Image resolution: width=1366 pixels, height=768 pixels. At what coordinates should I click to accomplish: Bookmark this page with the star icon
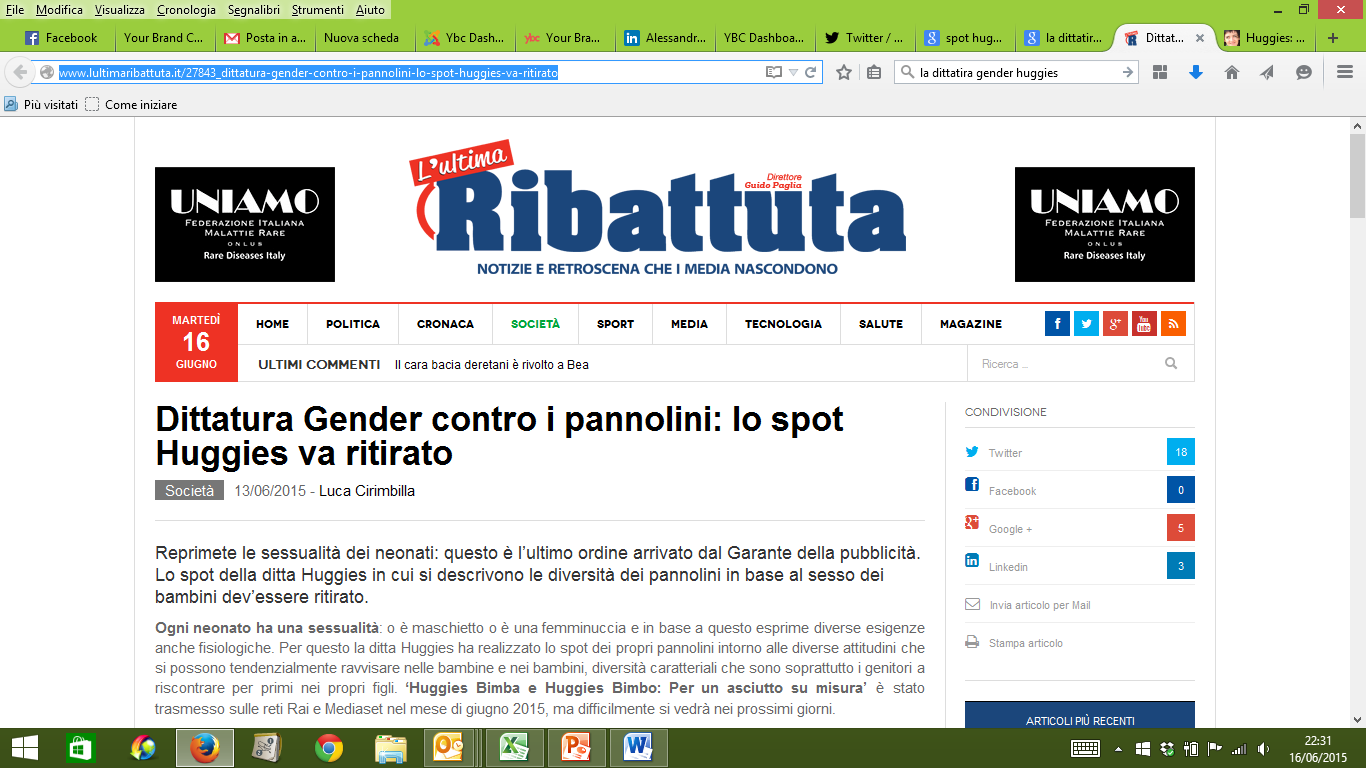[844, 72]
